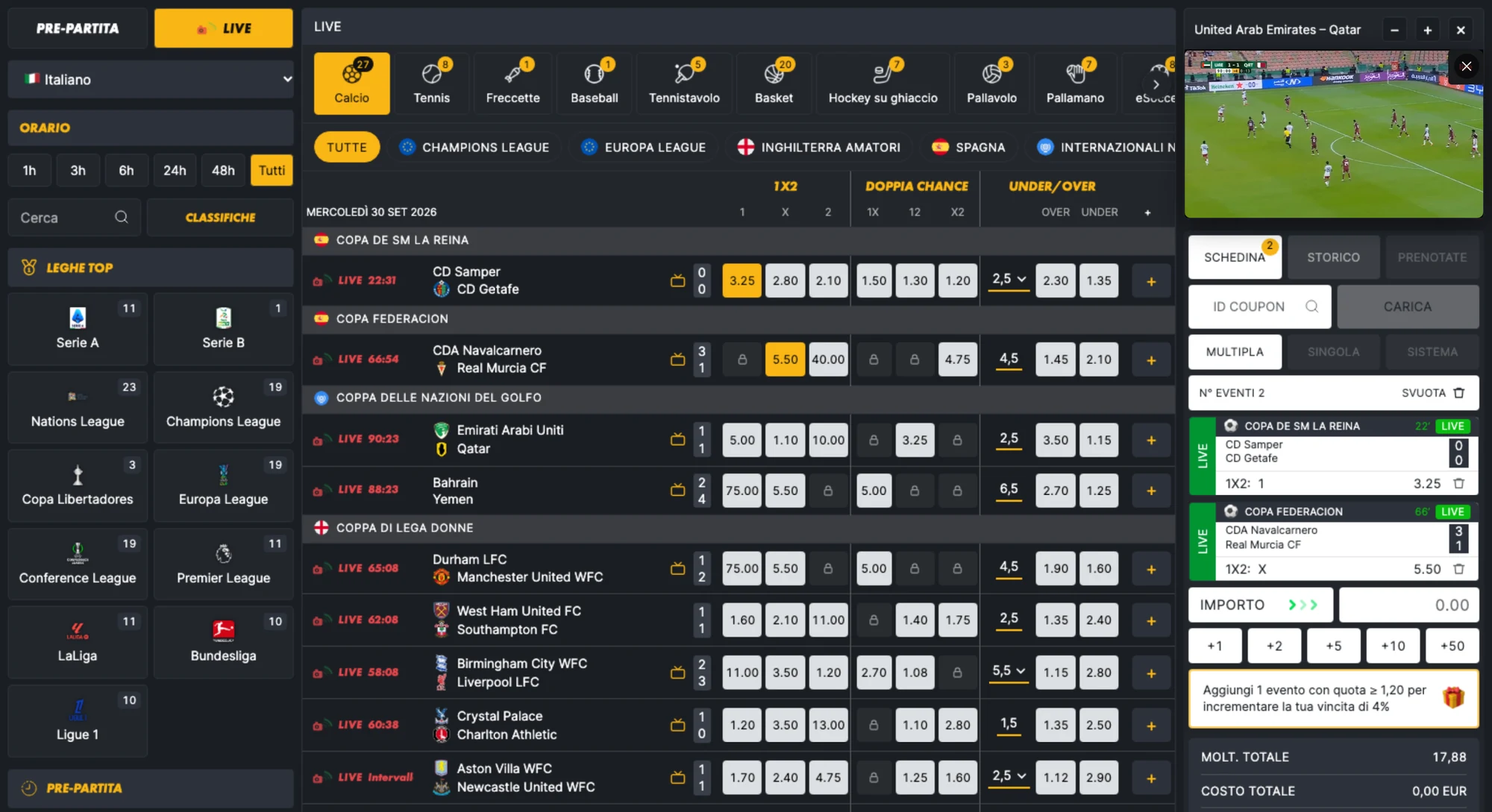The width and height of the screenshot is (1492, 812).
Task: Select the Tennistavolo sport icon
Action: [x=684, y=83]
